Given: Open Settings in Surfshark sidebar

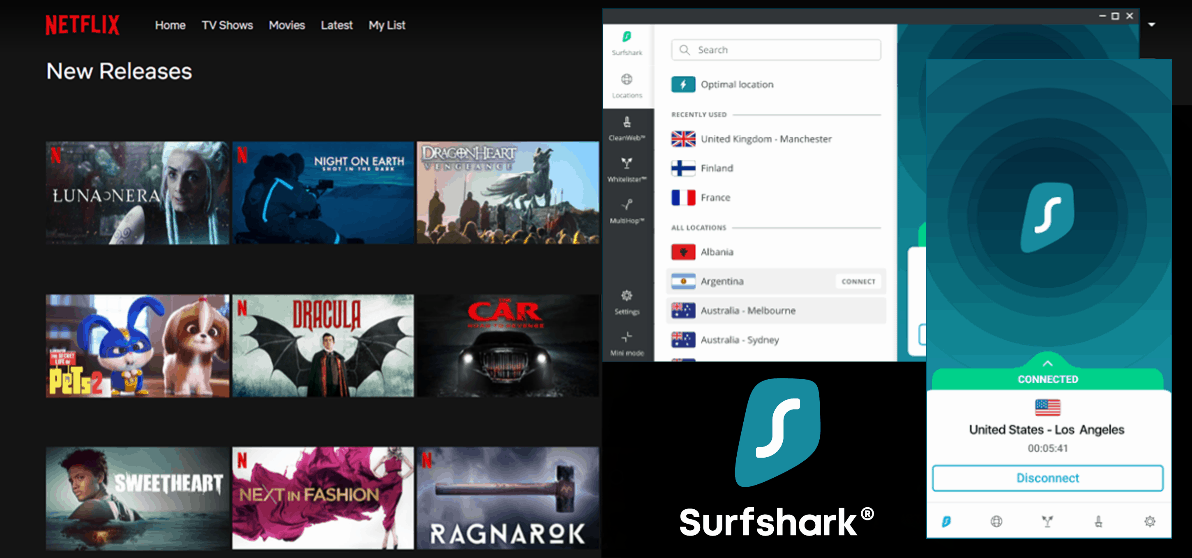Looking at the screenshot, I should point(627,302).
